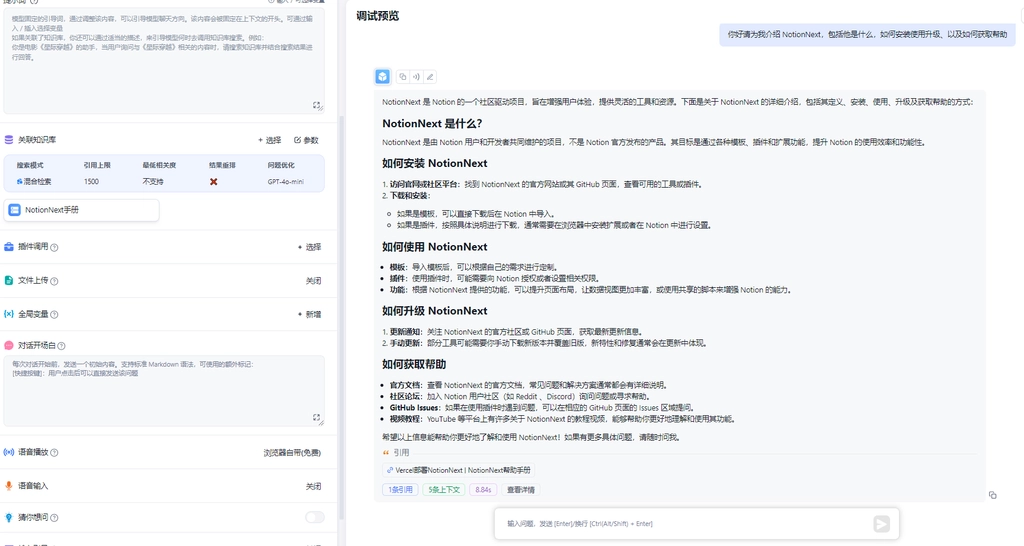This screenshot has height=546, width=1024.
Task: Click the sound wave icon beside 语音播放
Action: click(9, 452)
